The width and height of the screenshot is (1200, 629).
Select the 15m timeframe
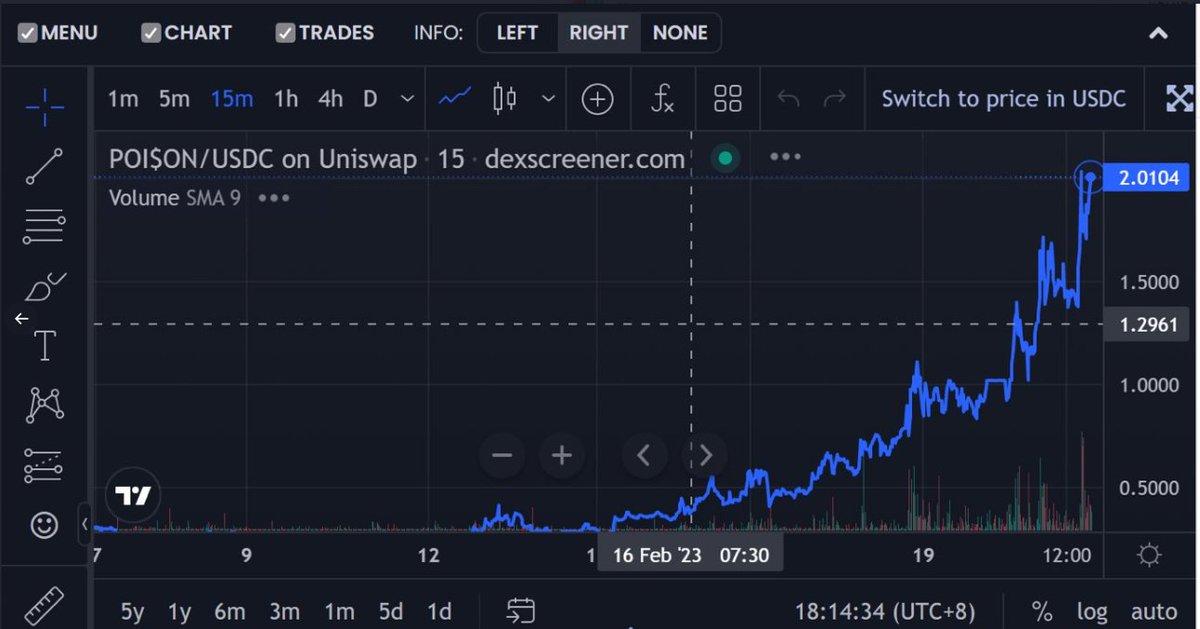tap(232, 98)
